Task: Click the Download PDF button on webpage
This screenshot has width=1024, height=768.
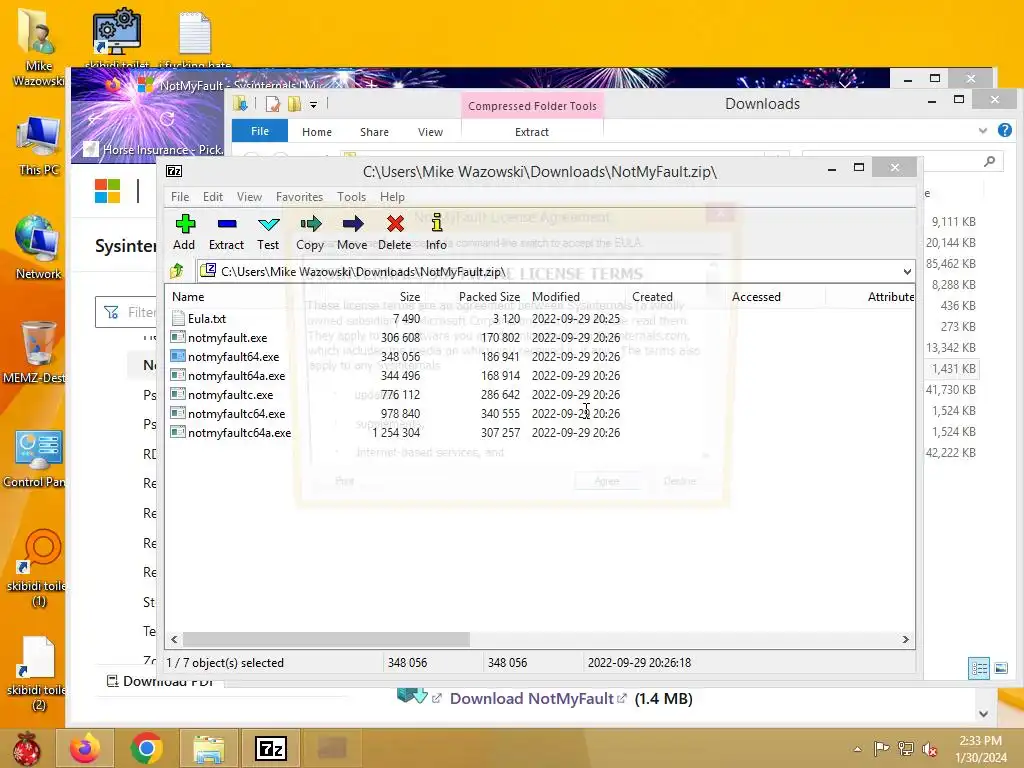Action: (x=161, y=681)
